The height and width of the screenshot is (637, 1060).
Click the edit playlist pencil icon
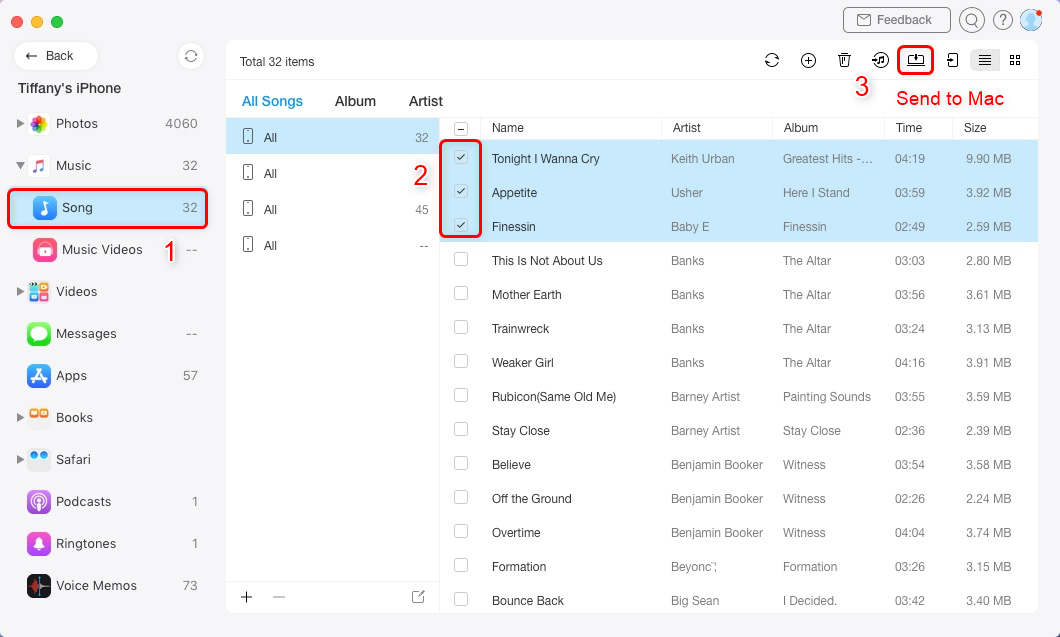pos(418,596)
